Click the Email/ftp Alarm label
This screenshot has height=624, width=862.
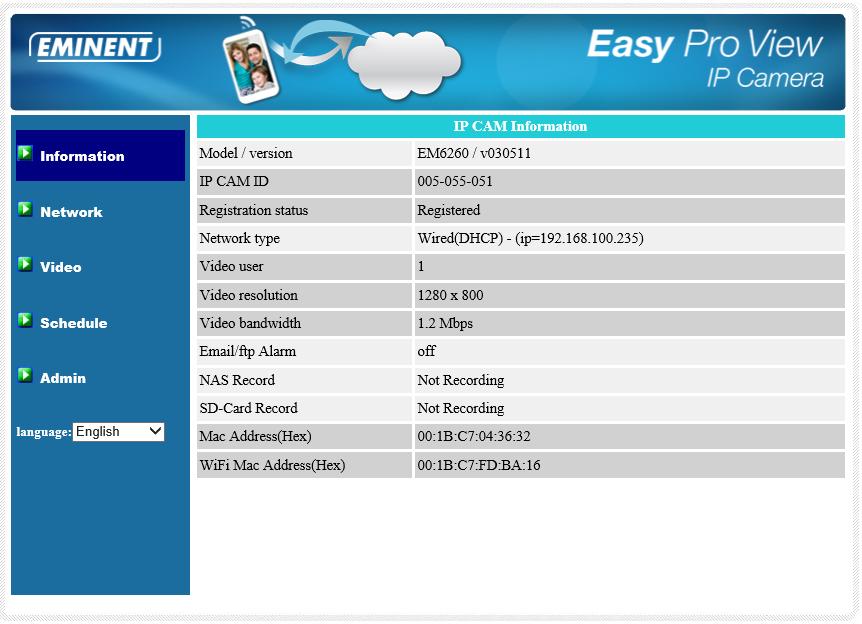click(247, 352)
